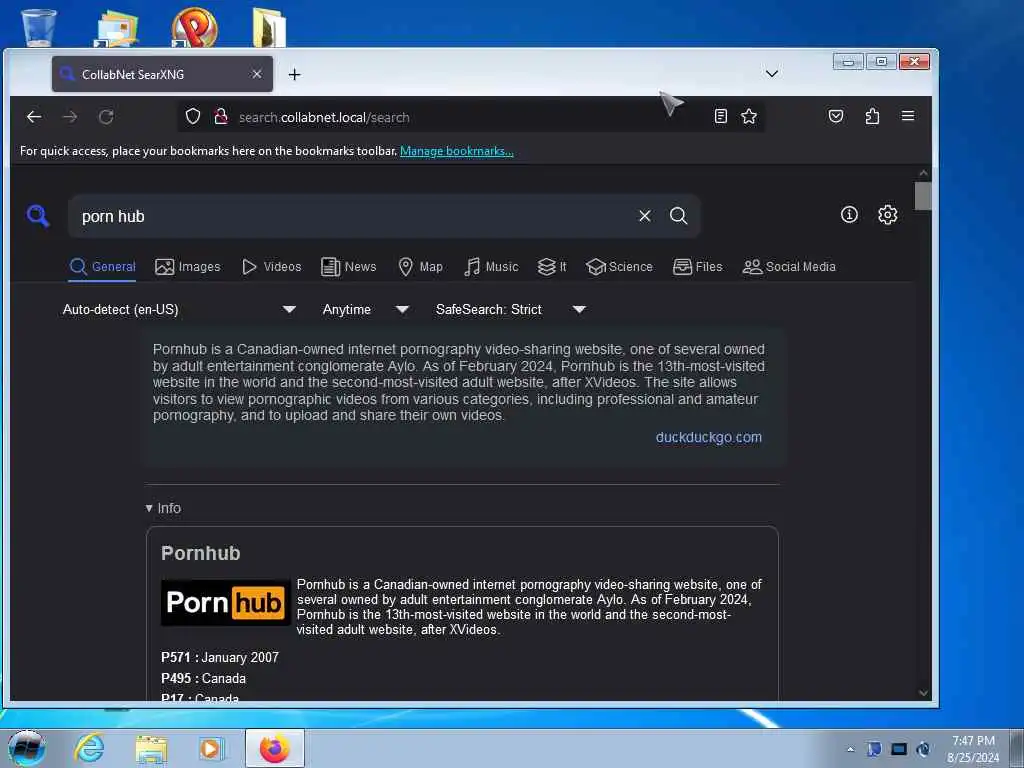Switch to Images search category

click(x=187, y=266)
